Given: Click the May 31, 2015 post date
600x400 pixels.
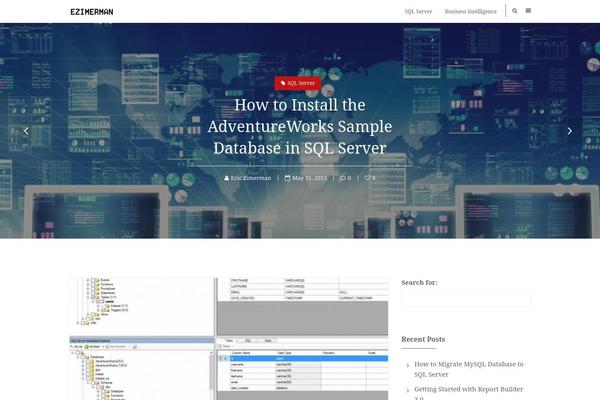Looking at the screenshot, I should point(309,178).
